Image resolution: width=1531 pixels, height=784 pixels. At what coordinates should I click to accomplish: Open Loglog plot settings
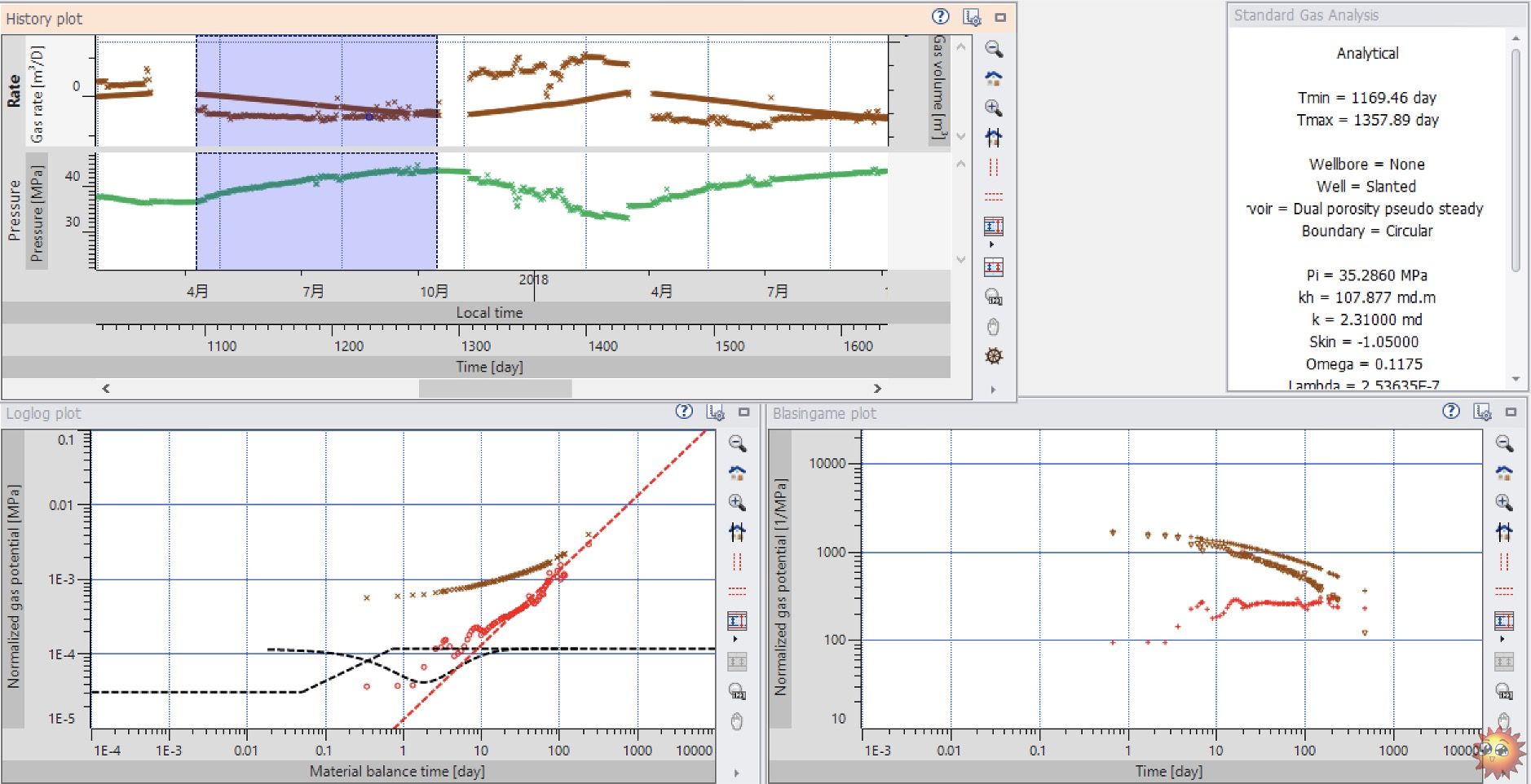pos(716,412)
